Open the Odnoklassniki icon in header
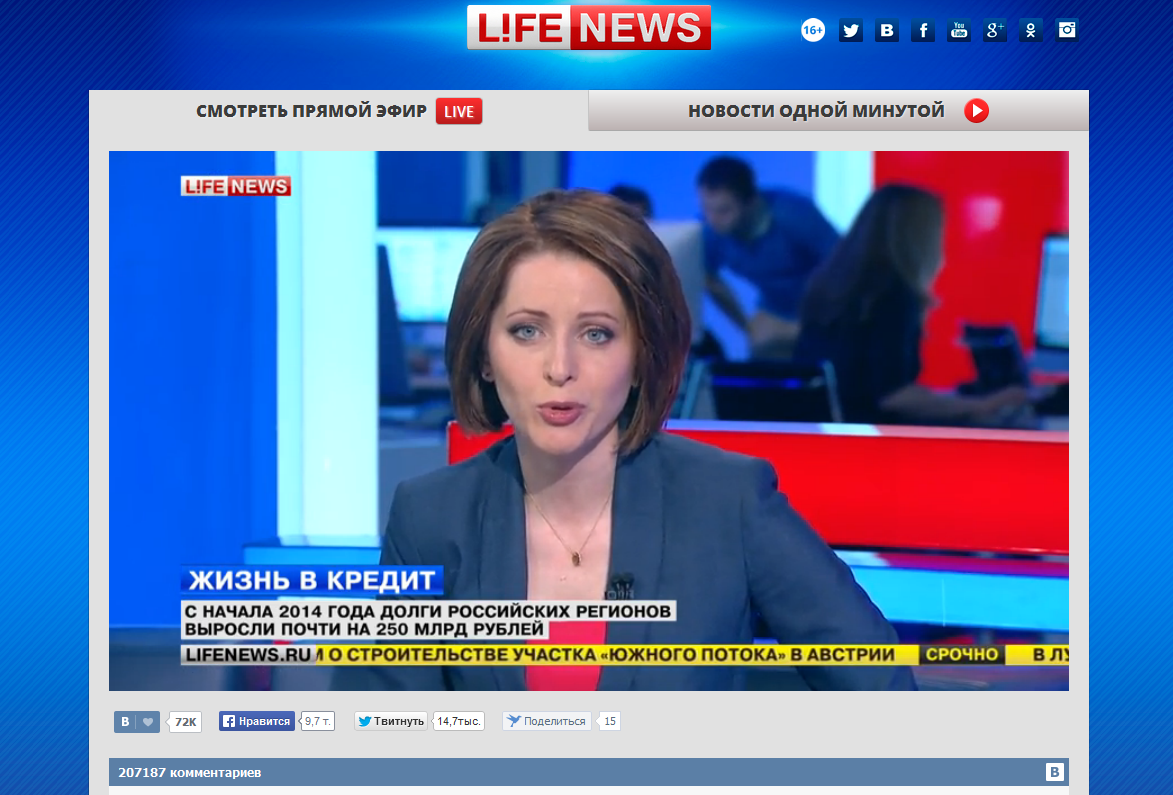Viewport: 1173px width, 795px height. pyautogui.click(x=1030, y=31)
